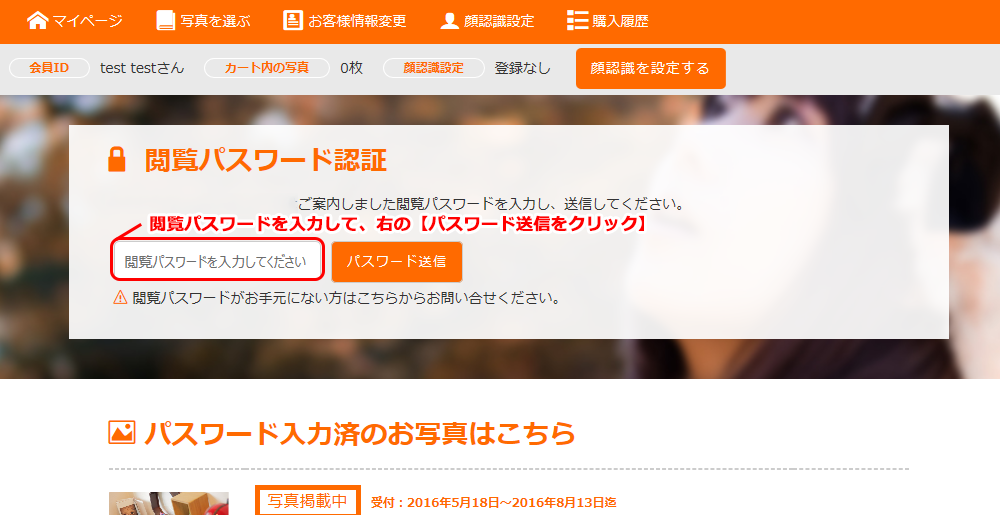This screenshot has height=515, width=1000.
Task: Click the photo album icon beside 写真を選ぶ
Action: click(x=166, y=20)
